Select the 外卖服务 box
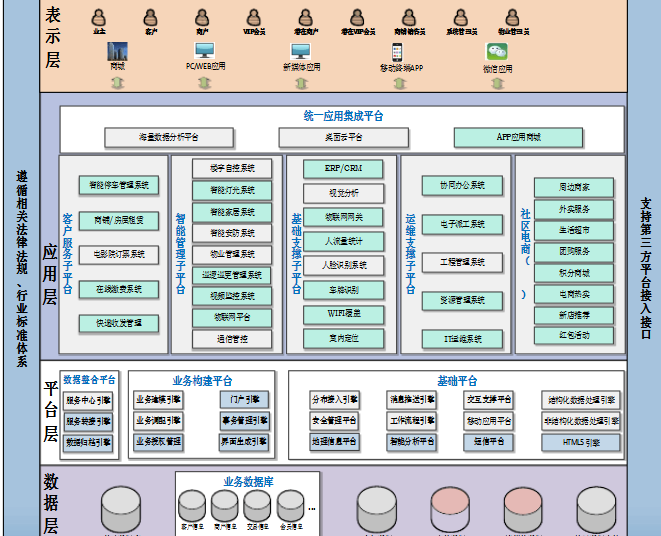The width and height of the screenshot is (661, 536). coord(573,209)
